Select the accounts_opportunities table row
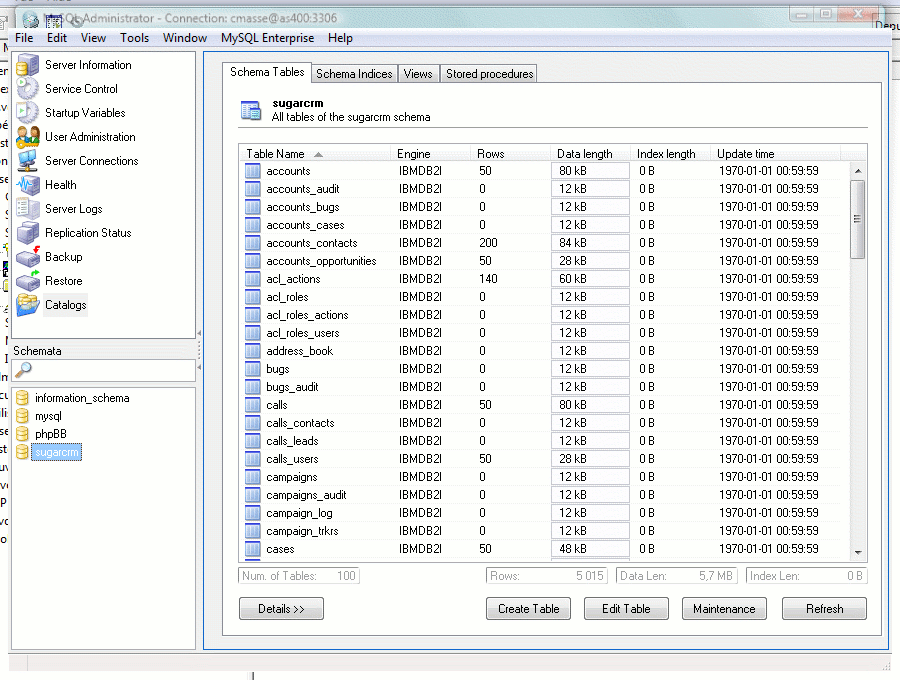Viewport: 900px width, 680px height. coord(544,261)
